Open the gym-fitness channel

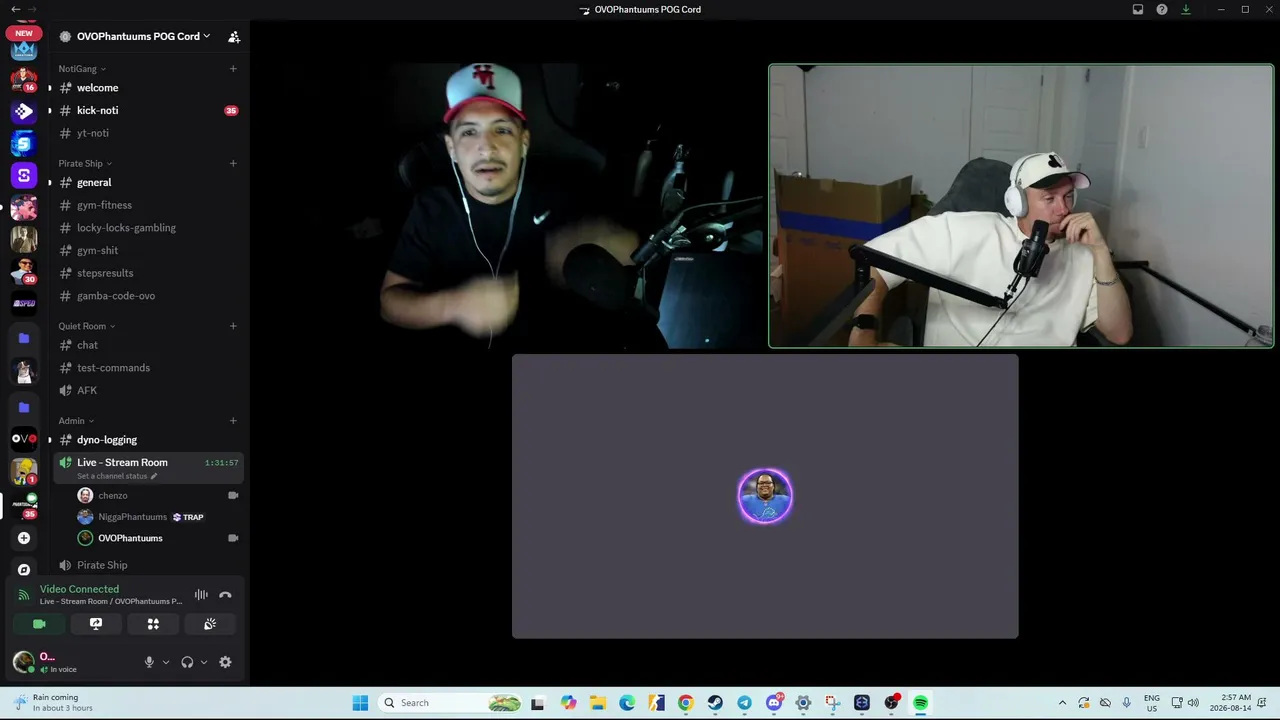tap(148, 205)
